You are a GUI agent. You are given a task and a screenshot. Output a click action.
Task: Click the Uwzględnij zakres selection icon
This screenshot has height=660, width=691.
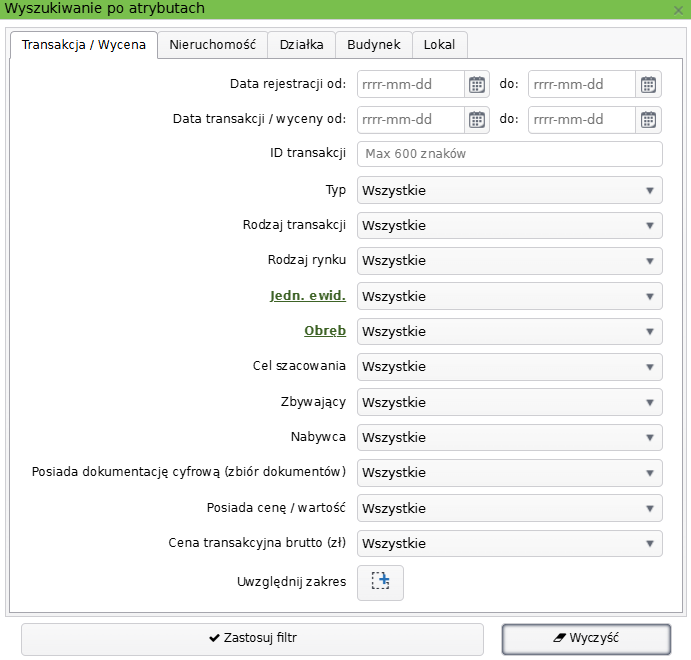pos(380,582)
